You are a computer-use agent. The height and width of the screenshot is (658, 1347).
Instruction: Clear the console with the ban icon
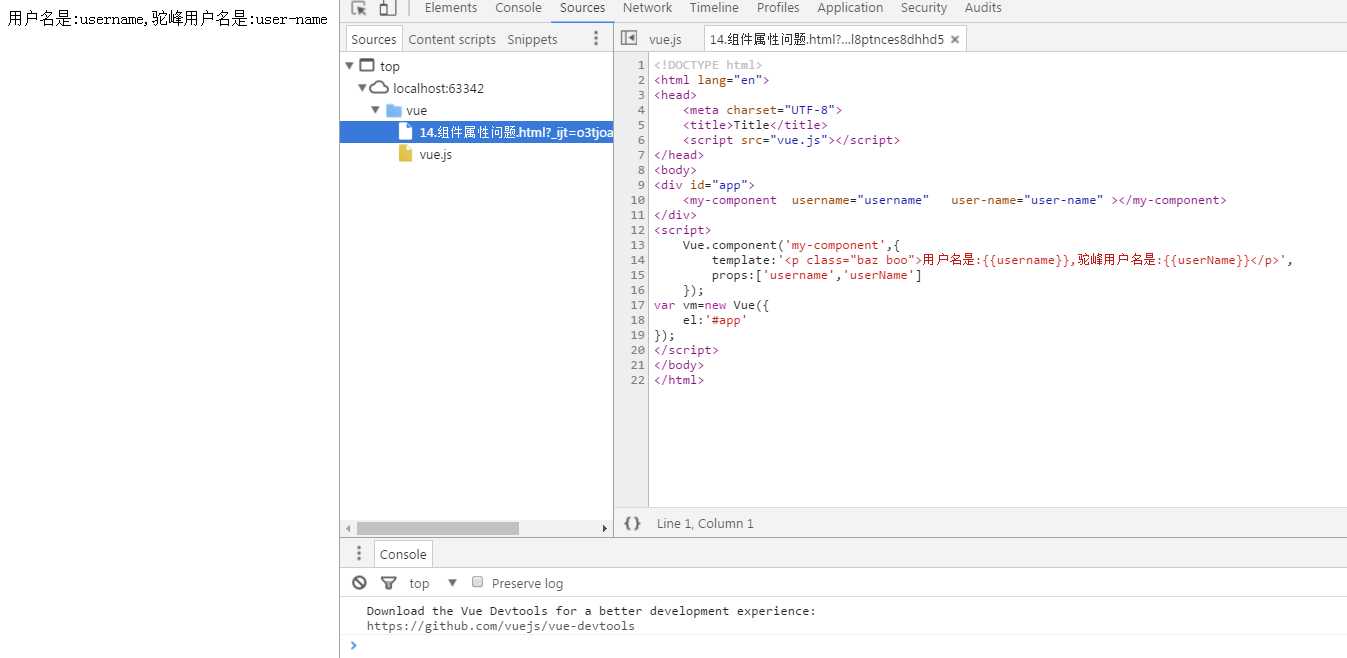[359, 583]
